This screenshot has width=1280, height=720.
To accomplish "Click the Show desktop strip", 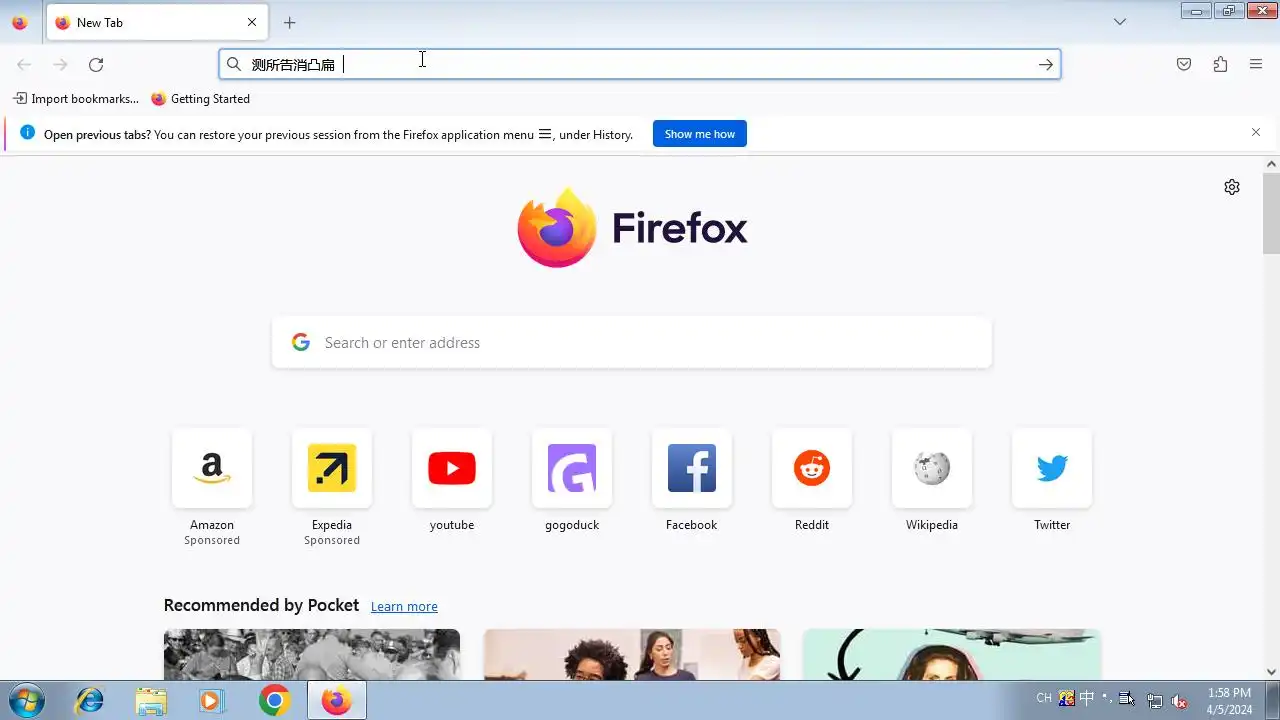I will tap(1272, 700).
